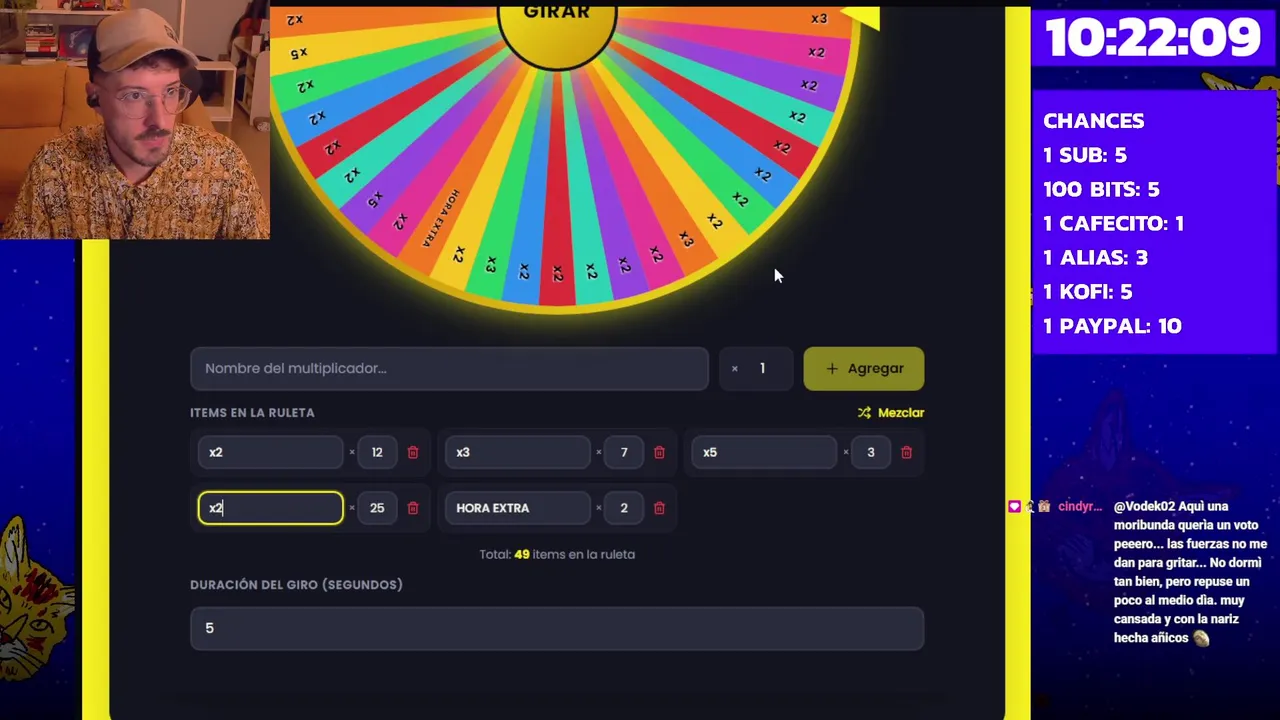Edit the quantity 12 field
This screenshot has height=720, width=1280.
pos(377,452)
